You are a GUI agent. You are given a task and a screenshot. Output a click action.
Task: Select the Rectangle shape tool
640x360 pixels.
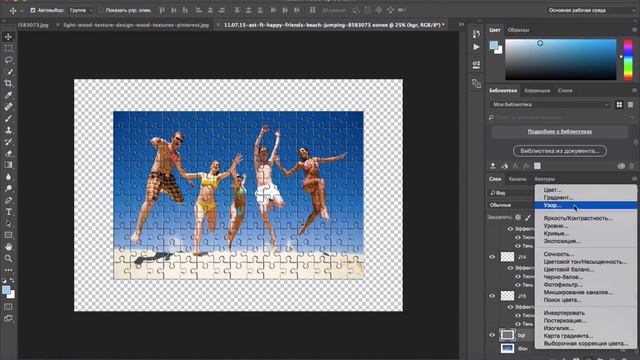click(x=8, y=235)
